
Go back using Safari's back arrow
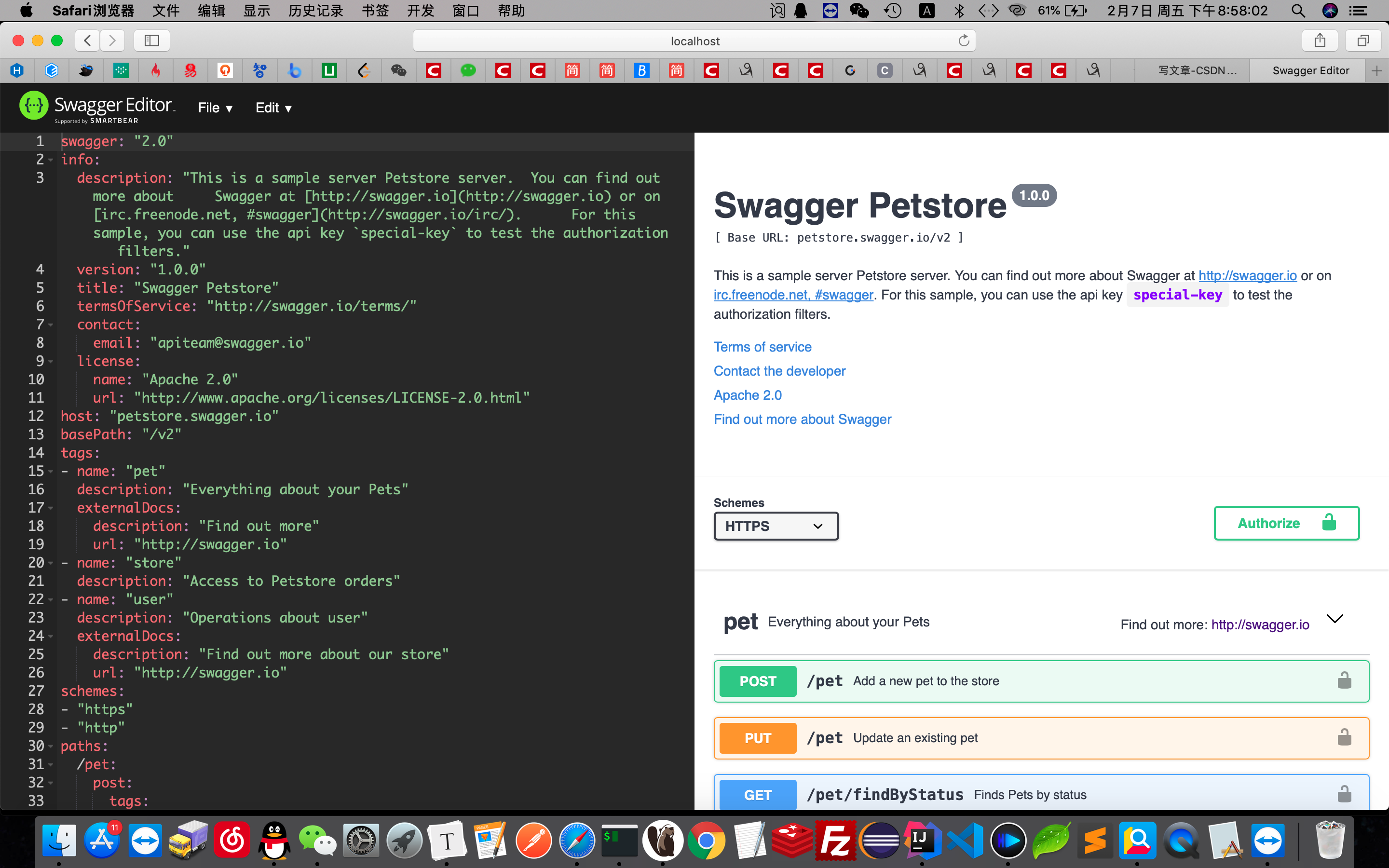[x=87, y=40]
